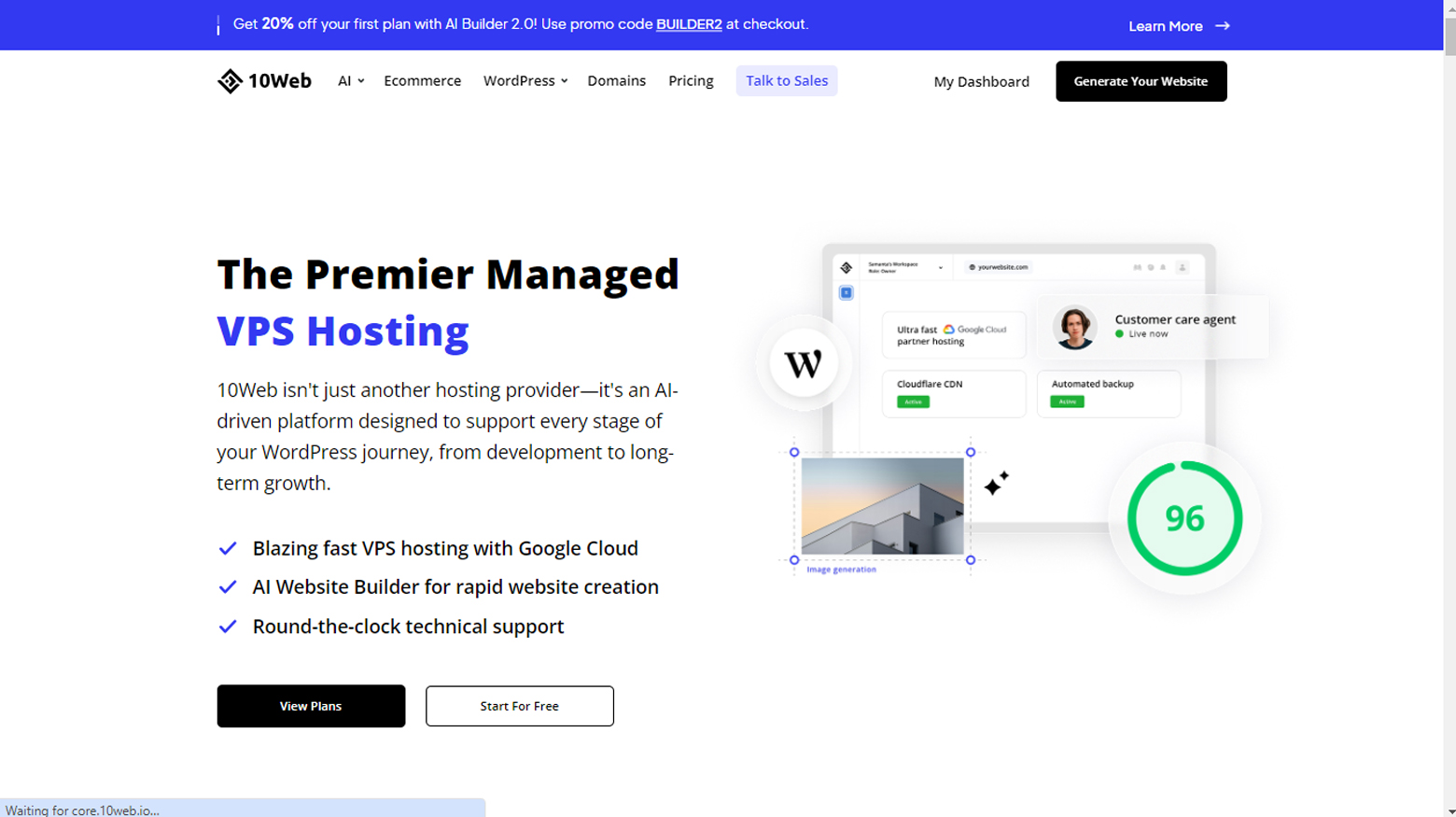This screenshot has width=1456, height=817.
Task: Click 'Blazing fast VPS hosting with Google Cloud'
Action: pyautogui.click(x=445, y=548)
